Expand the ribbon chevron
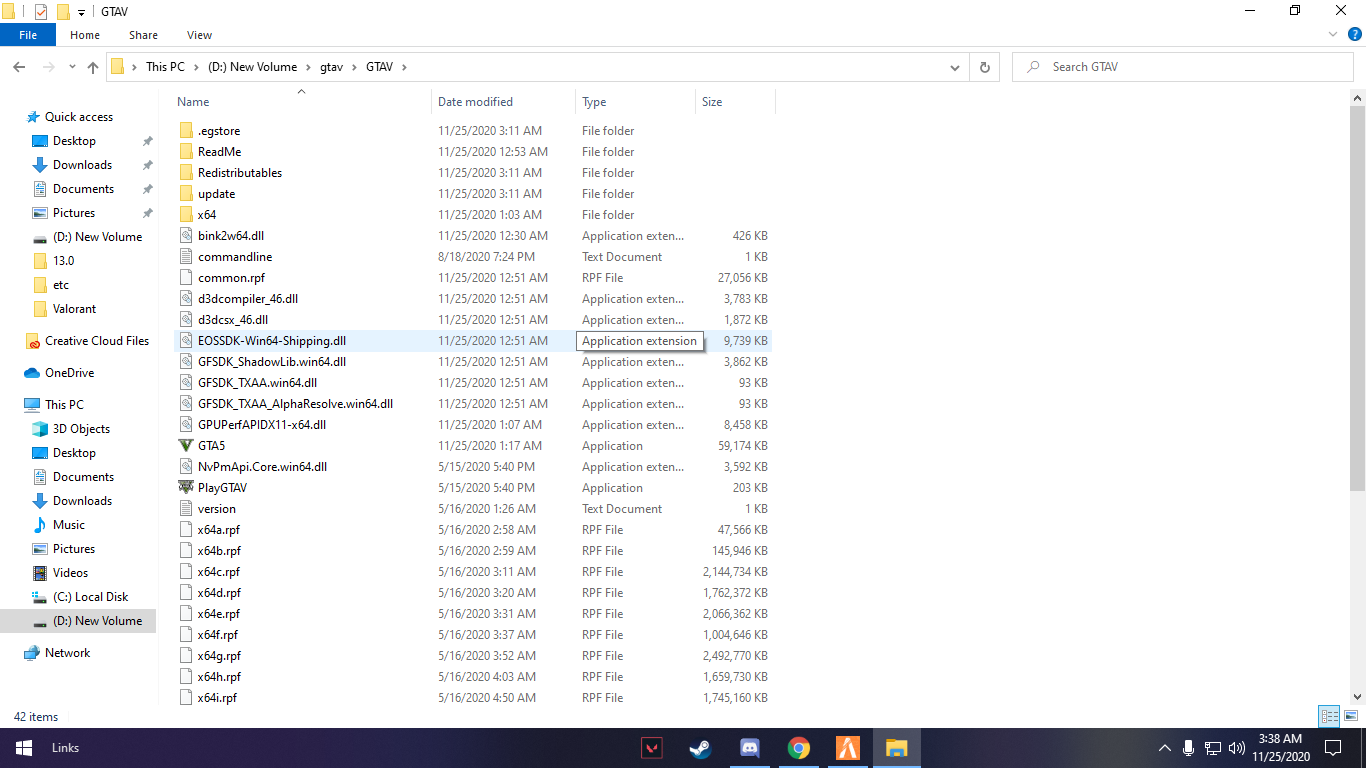 pyautogui.click(x=1333, y=34)
